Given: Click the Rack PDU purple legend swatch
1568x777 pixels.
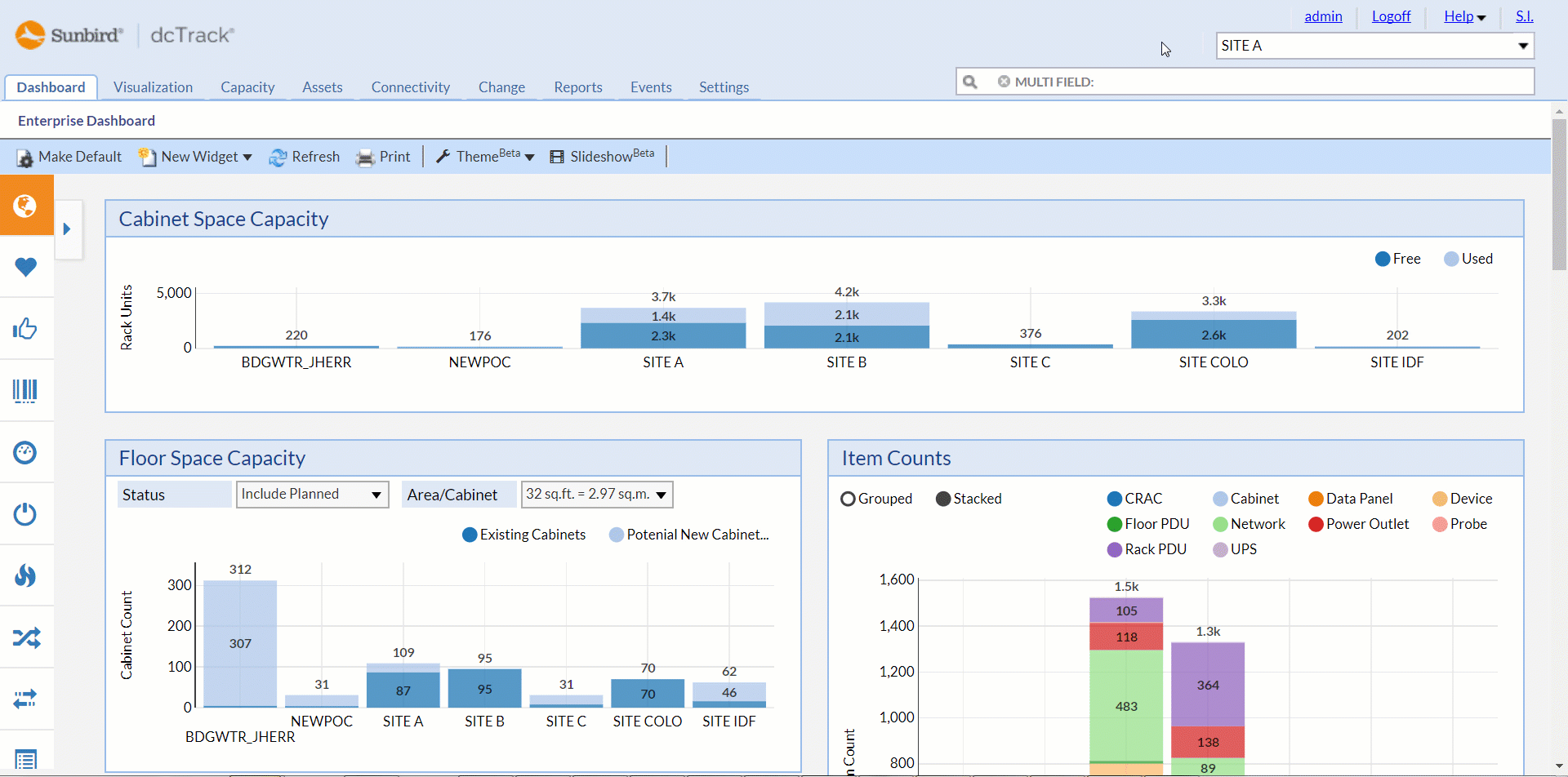Looking at the screenshot, I should (x=1115, y=549).
